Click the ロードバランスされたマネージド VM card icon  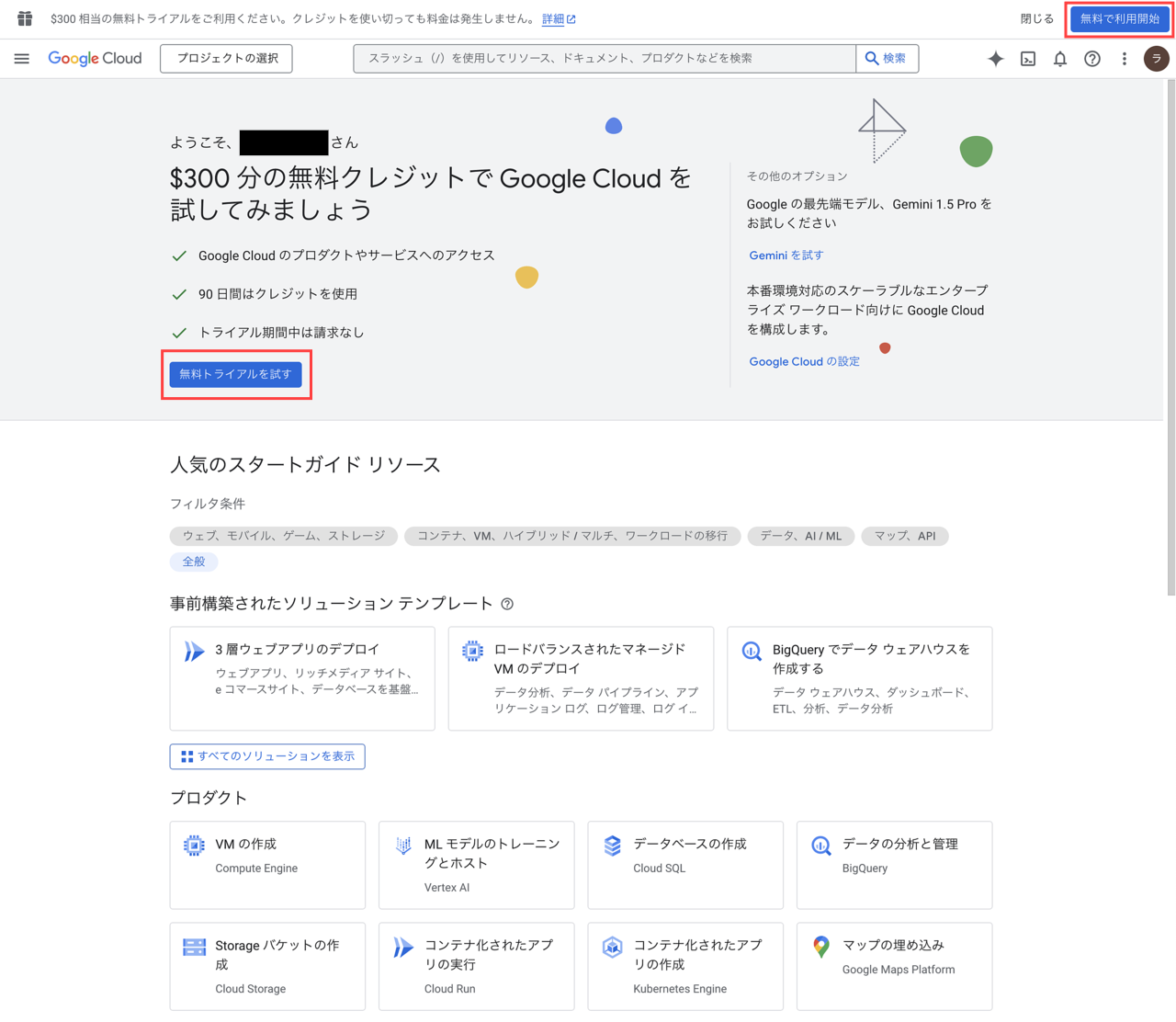click(x=472, y=652)
